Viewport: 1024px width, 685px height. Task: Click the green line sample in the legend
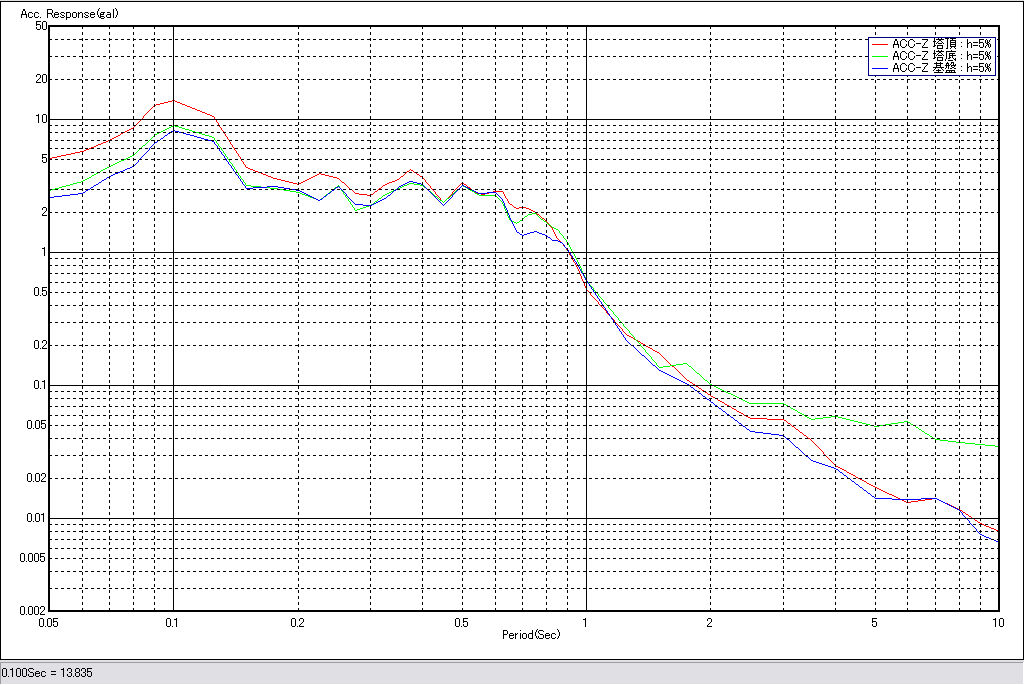tap(880, 56)
